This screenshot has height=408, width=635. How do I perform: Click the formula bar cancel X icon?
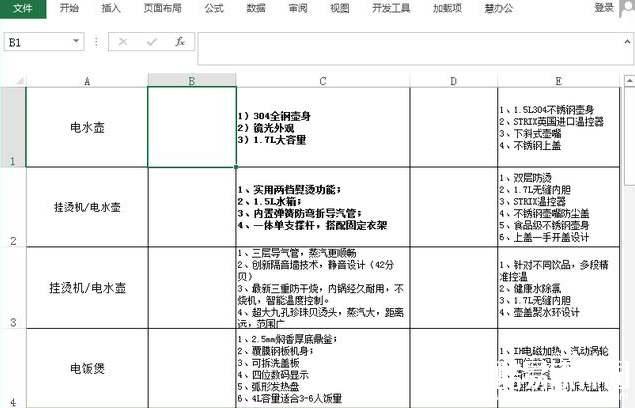pyautogui.click(x=123, y=41)
